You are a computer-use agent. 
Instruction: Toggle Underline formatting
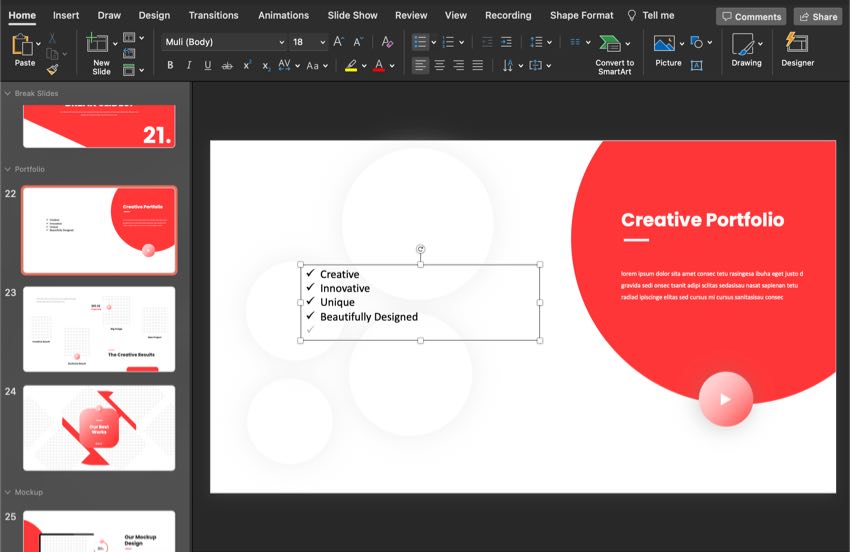coord(208,65)
